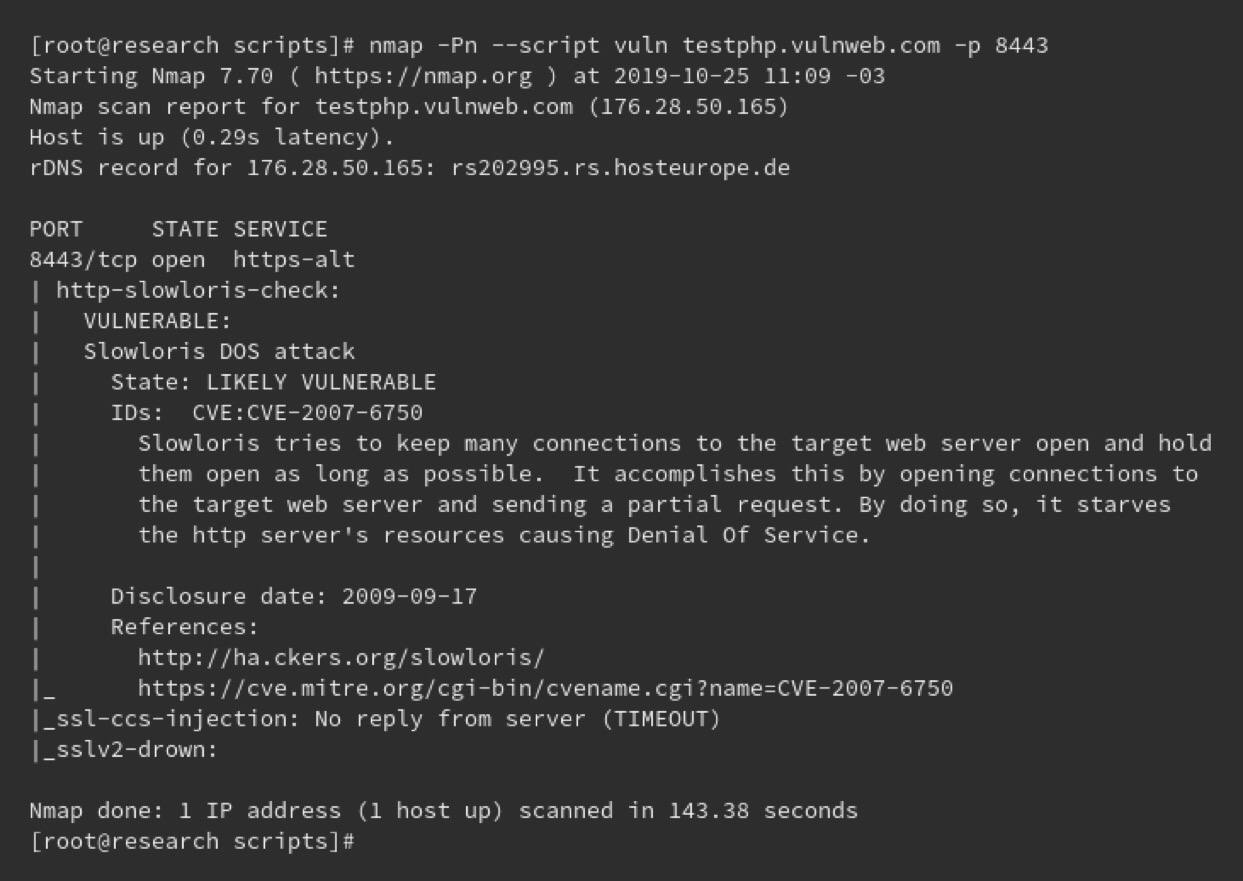
Task: Open the cve.mitre.org CVE-2007-6750 link
Action: pos(545,688)
